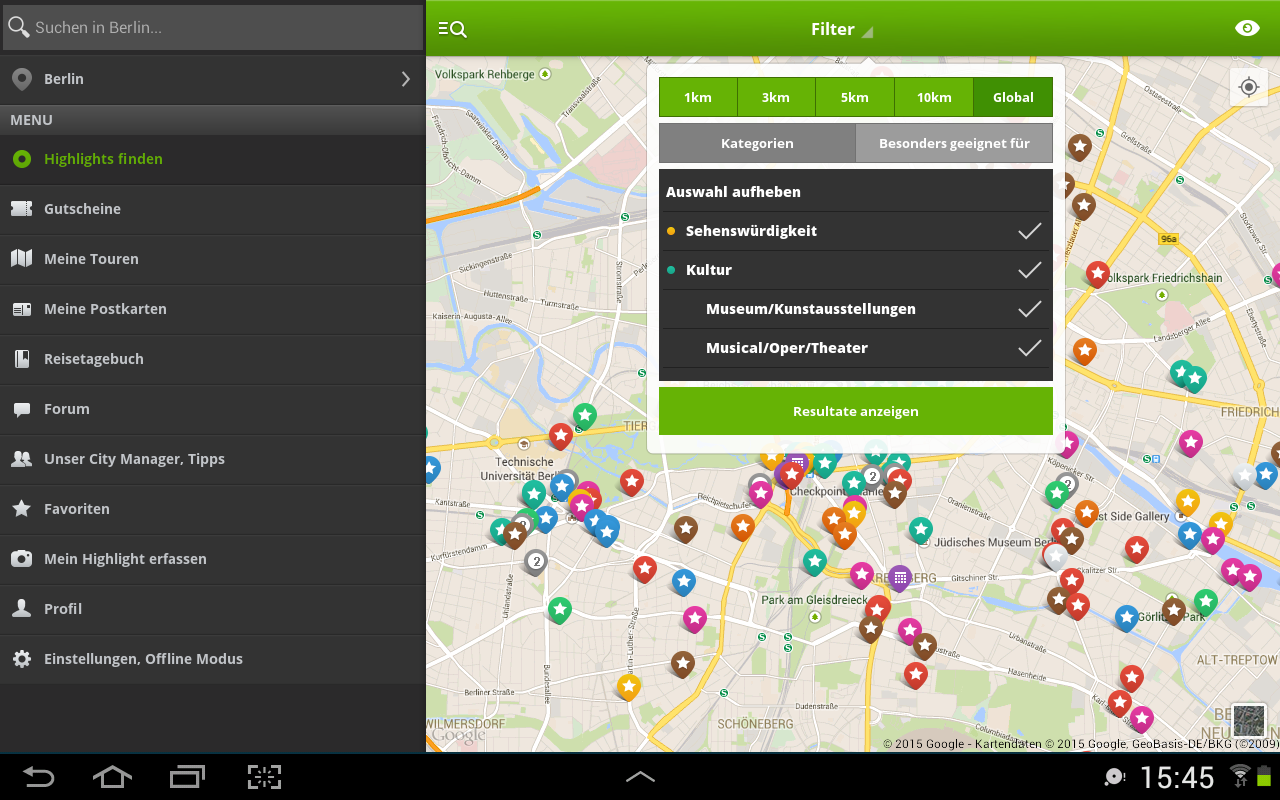Click the Favoriten star icon

[x=21, y=508]
